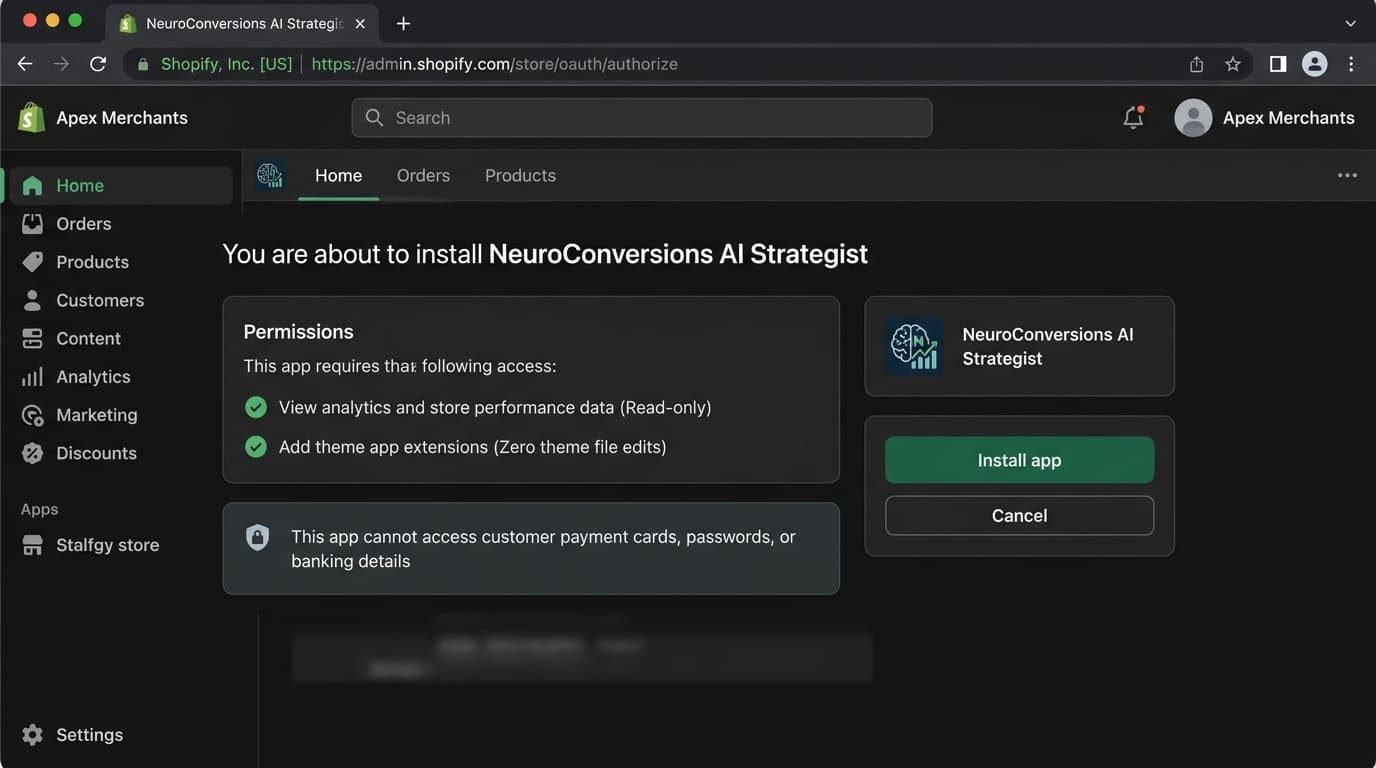Click the Shopify bag logo
This screenshot has height=768, width=1376.
[x=31, y=117]
